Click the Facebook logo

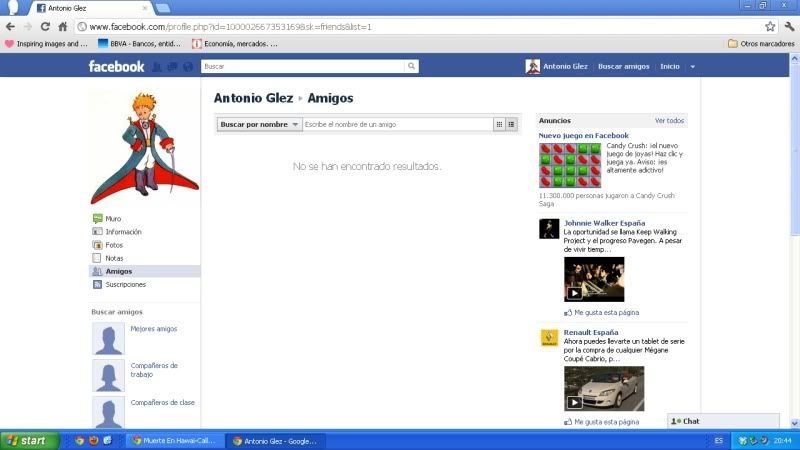(x=116, y=66)
